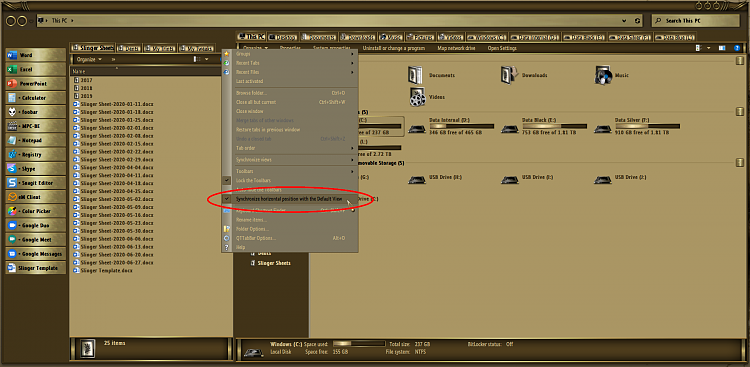Start foobar from the launcher
Viewport: 750px width, 367px height.
(36, 112)
